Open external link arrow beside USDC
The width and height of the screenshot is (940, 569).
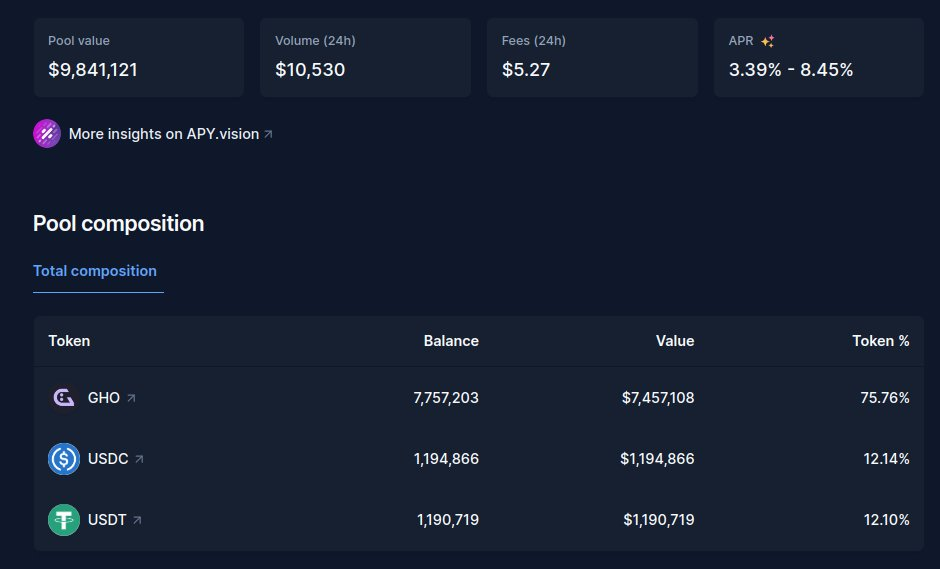point(139,459)
